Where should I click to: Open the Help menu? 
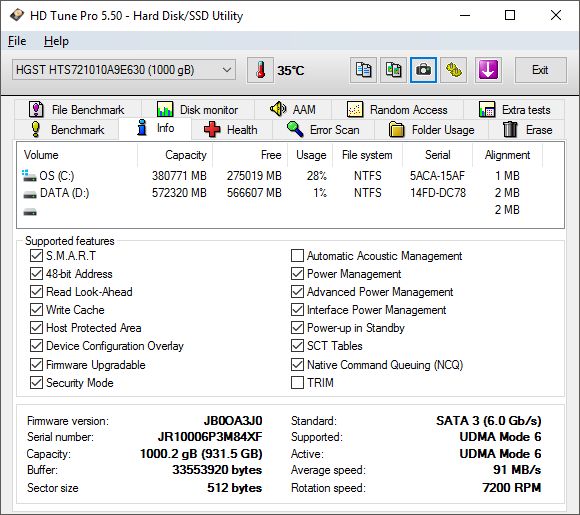[x=56, y=41]
